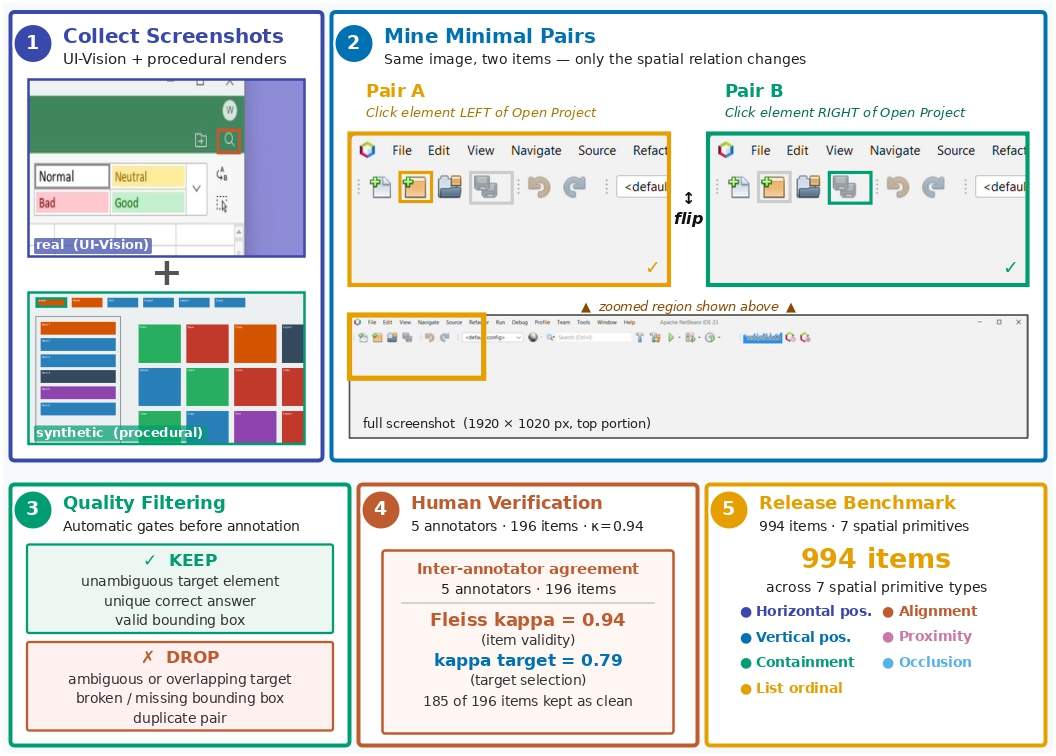Select the Good cell style in Excel snippet
Viewport: 1056px width, 756px height.
click(x=147, y=203)
